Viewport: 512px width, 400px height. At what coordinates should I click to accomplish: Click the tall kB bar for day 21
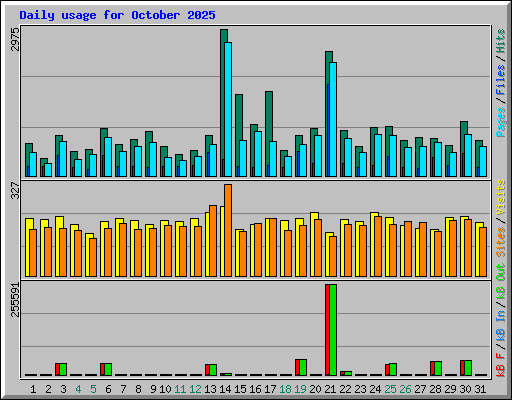click(x=331, y=330)
